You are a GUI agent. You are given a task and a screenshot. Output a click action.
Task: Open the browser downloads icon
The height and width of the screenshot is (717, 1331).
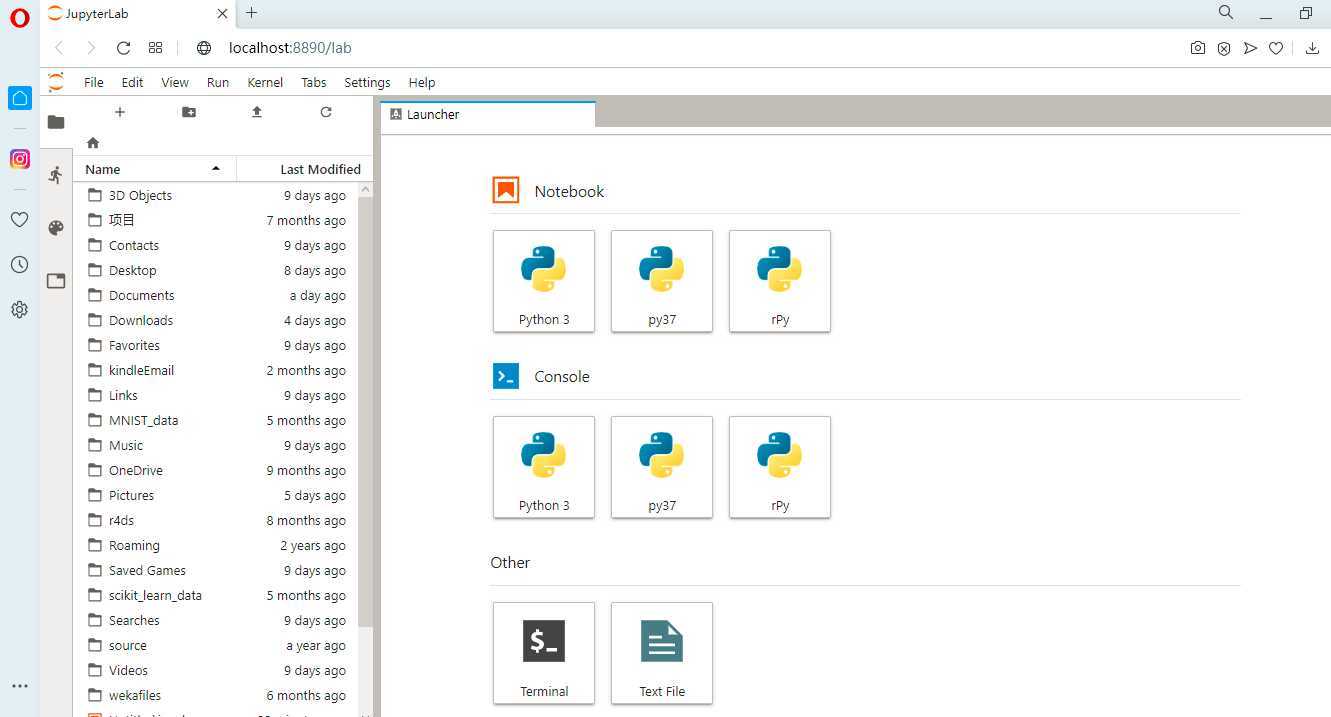[1312, 48]
